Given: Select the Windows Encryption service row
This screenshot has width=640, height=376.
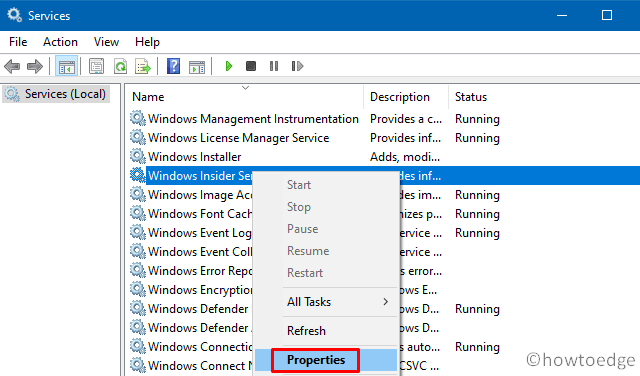Looking at the screenshot, I should [x=200, y=289].
